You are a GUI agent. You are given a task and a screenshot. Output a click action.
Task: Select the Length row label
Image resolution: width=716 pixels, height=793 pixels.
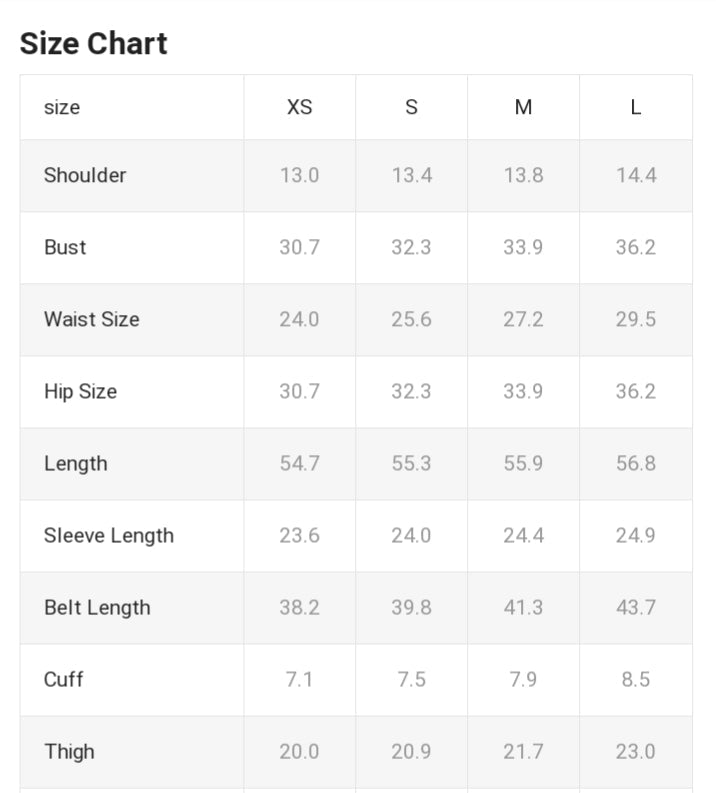point(75,463)
